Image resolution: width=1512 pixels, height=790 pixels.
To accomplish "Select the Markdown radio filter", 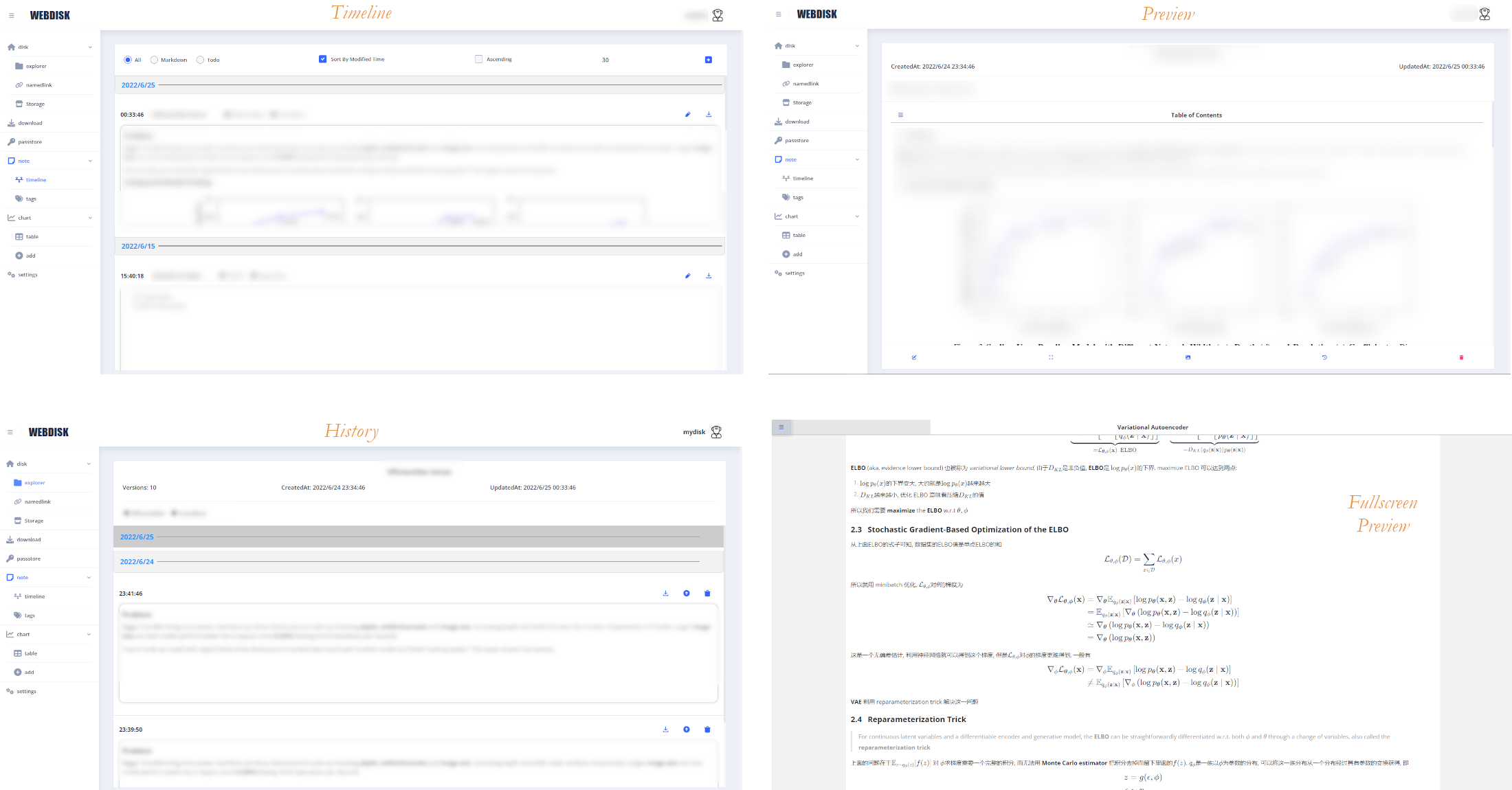I will pyautogui.click(x=155, y=60).
